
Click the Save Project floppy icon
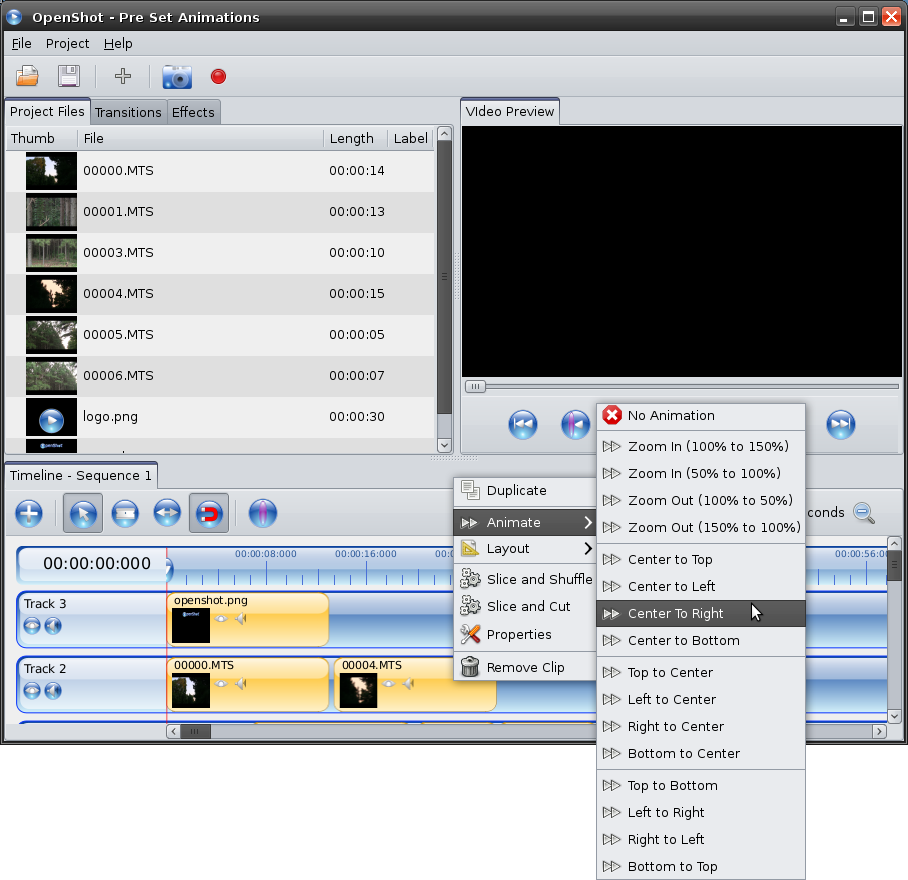click(68, 76)
